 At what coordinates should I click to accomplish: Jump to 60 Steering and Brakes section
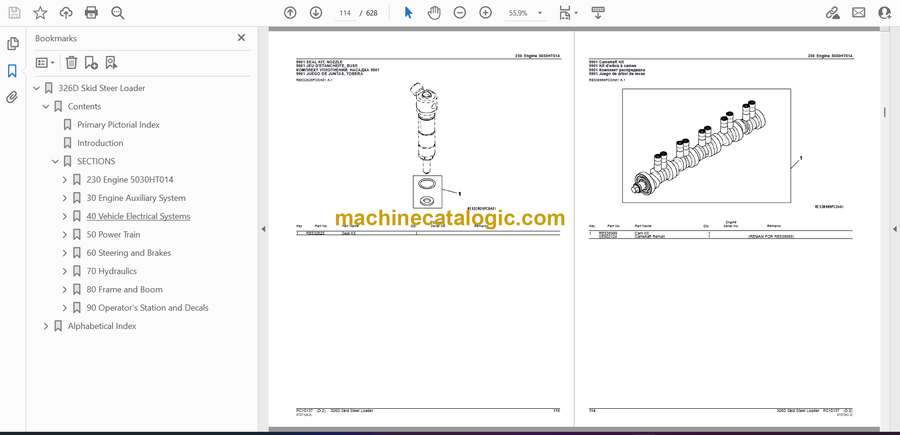129,253
